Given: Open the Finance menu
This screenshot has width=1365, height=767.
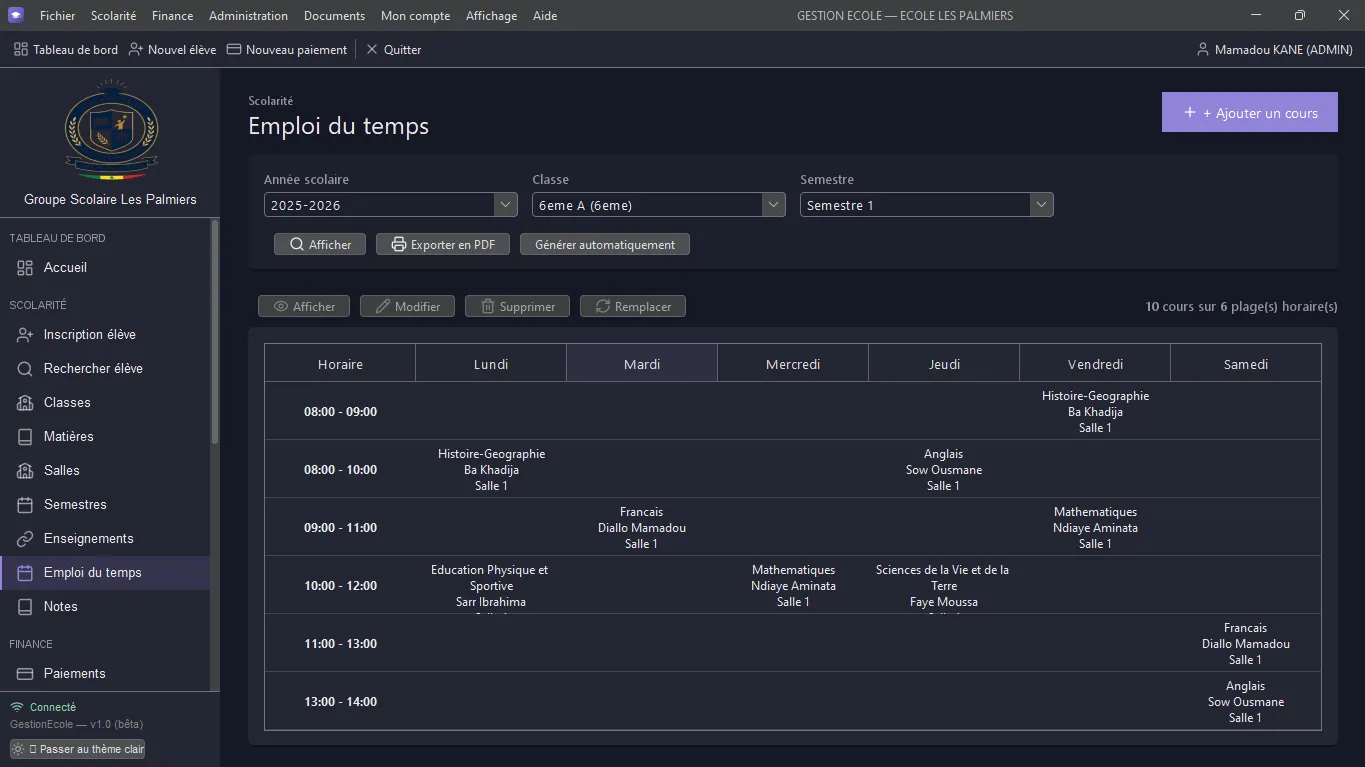Looking at the screenshot, I should [172, 15].
